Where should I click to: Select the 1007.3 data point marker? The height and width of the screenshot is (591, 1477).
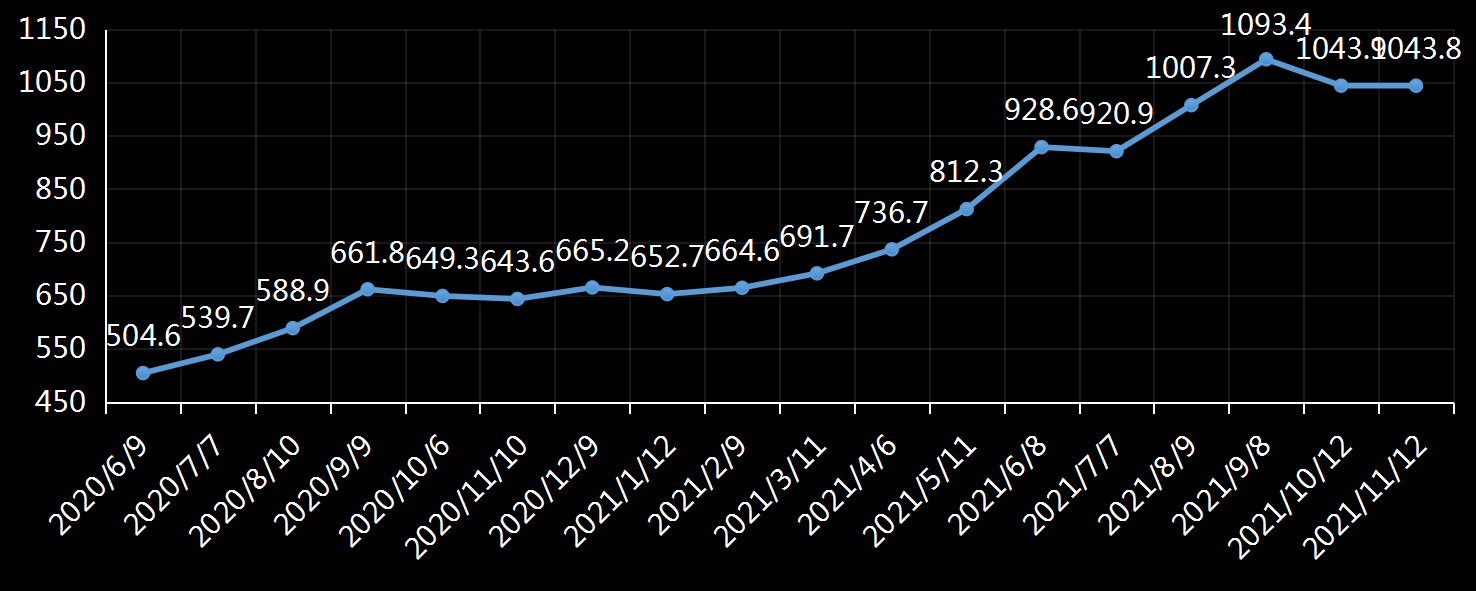(x=1191, y=105)
